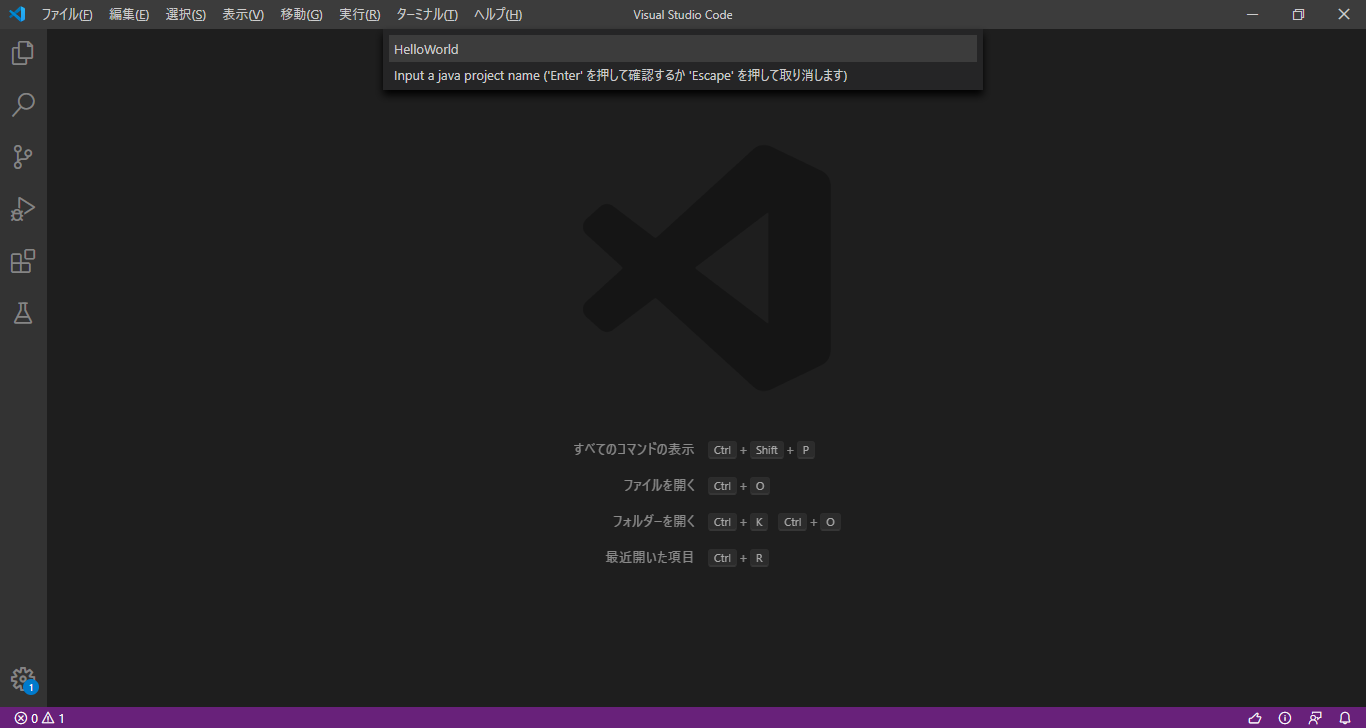Click the thumbs-up icon in status bar
1366x728 pixels.
(x=1255, y=718)
